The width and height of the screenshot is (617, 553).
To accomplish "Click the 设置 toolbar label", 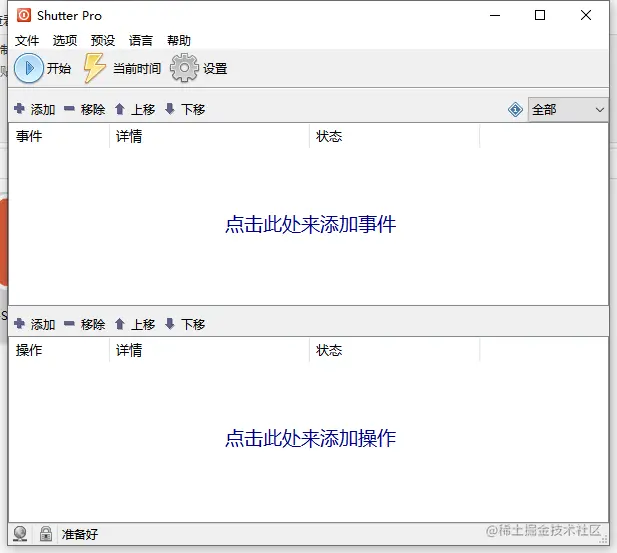I will (215, 68).
